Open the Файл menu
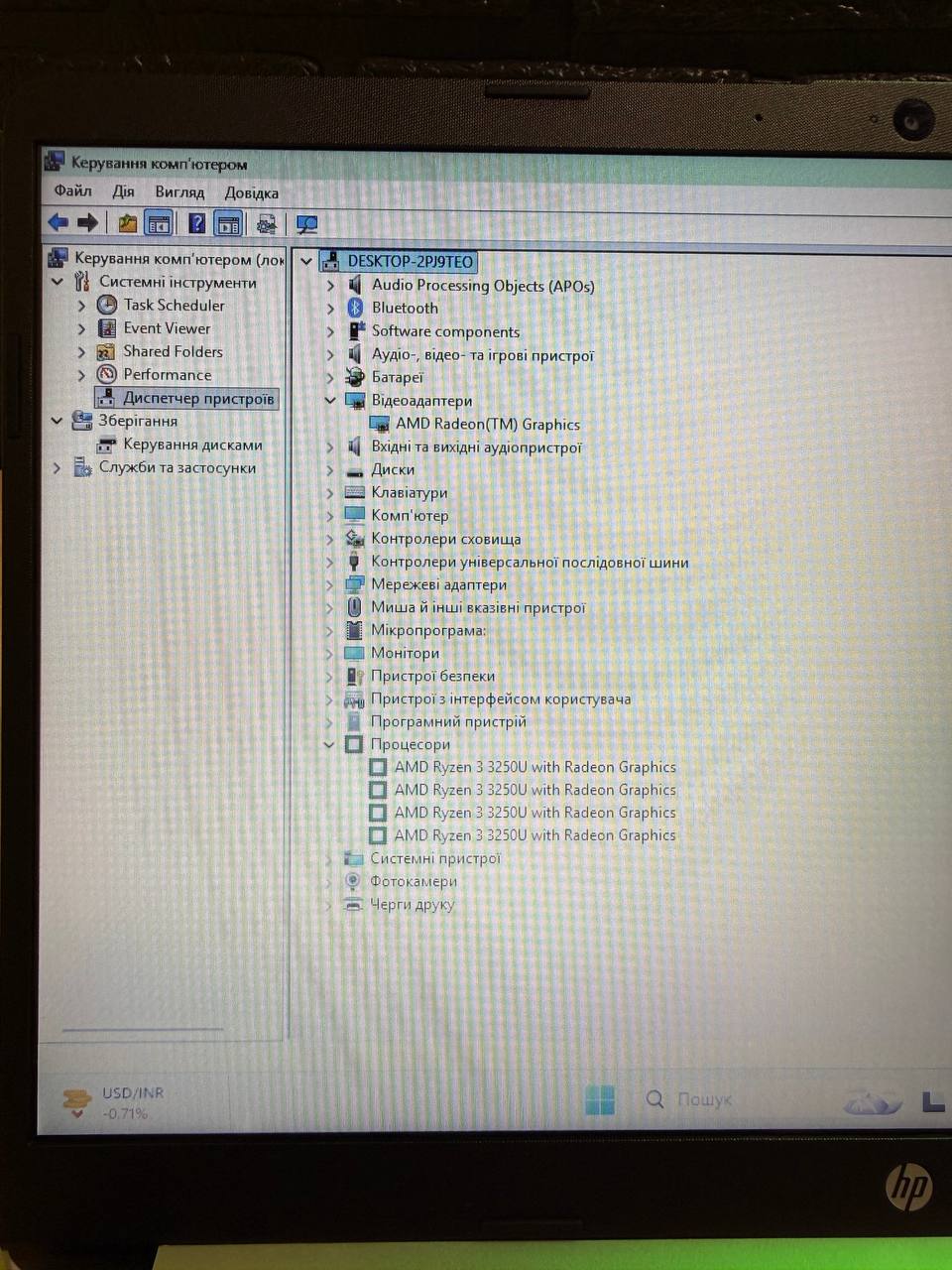 click(73, 191)
